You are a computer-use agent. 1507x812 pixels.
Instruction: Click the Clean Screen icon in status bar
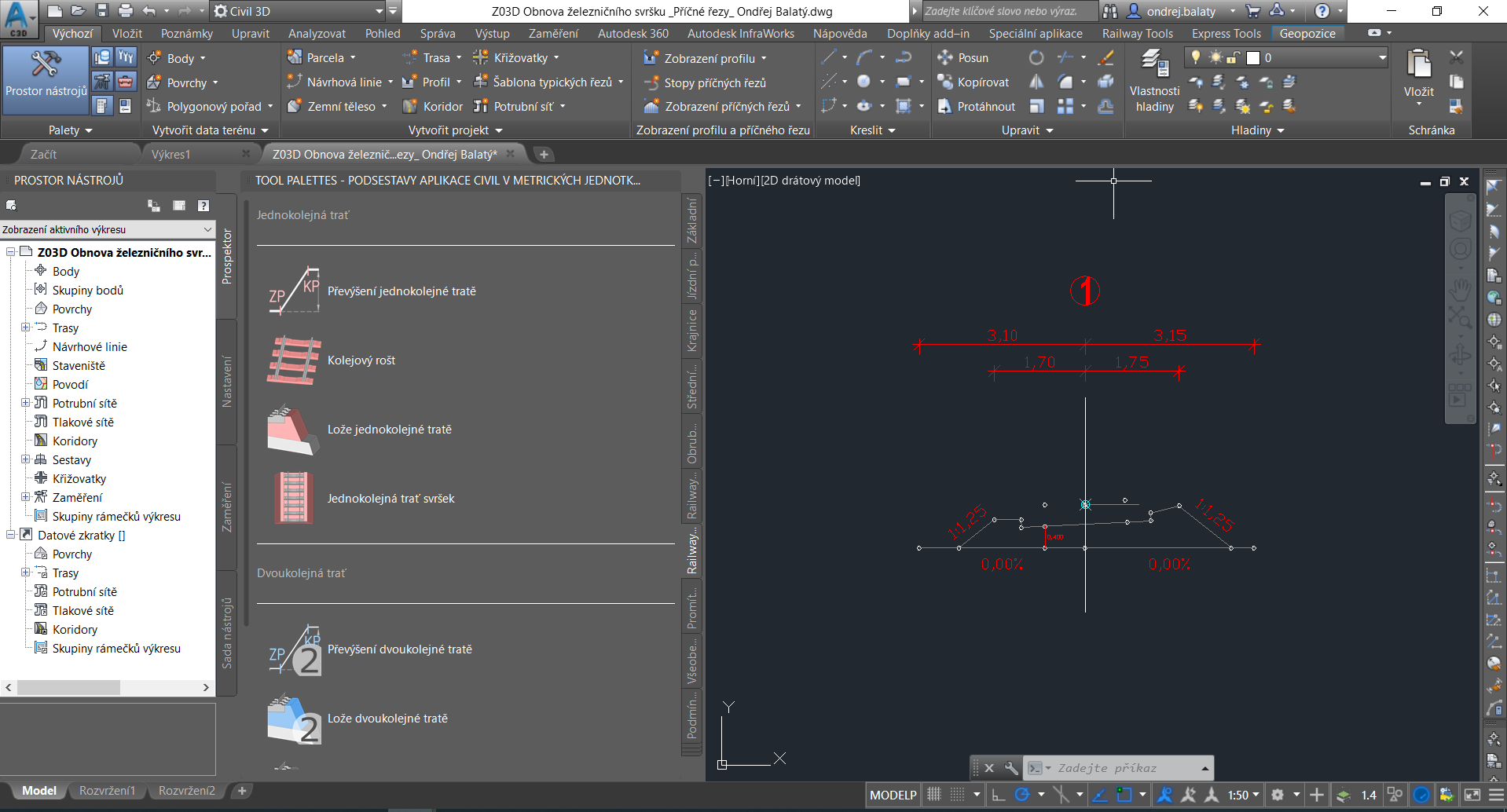[1472, 795]
